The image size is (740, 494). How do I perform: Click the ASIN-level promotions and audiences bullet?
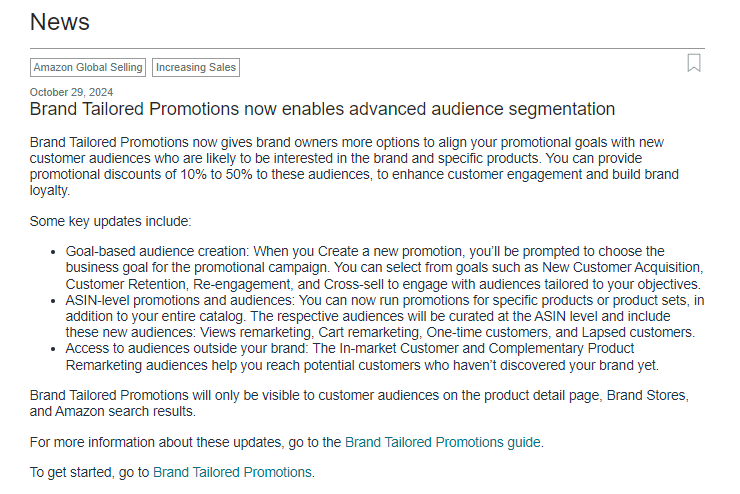point(385,316)
